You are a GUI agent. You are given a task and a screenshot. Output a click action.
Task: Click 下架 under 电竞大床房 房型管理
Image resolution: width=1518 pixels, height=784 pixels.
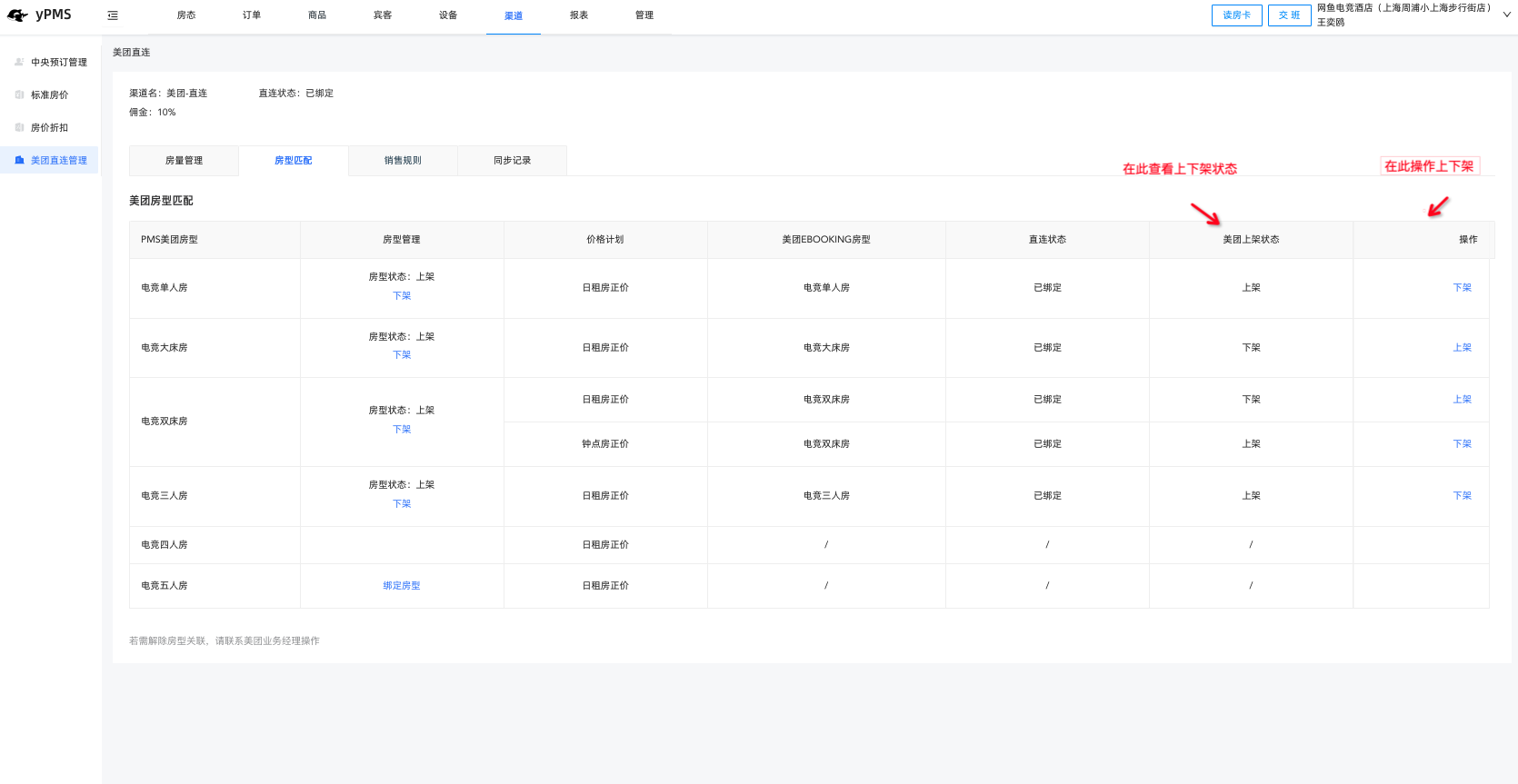(x=402, y=355)
